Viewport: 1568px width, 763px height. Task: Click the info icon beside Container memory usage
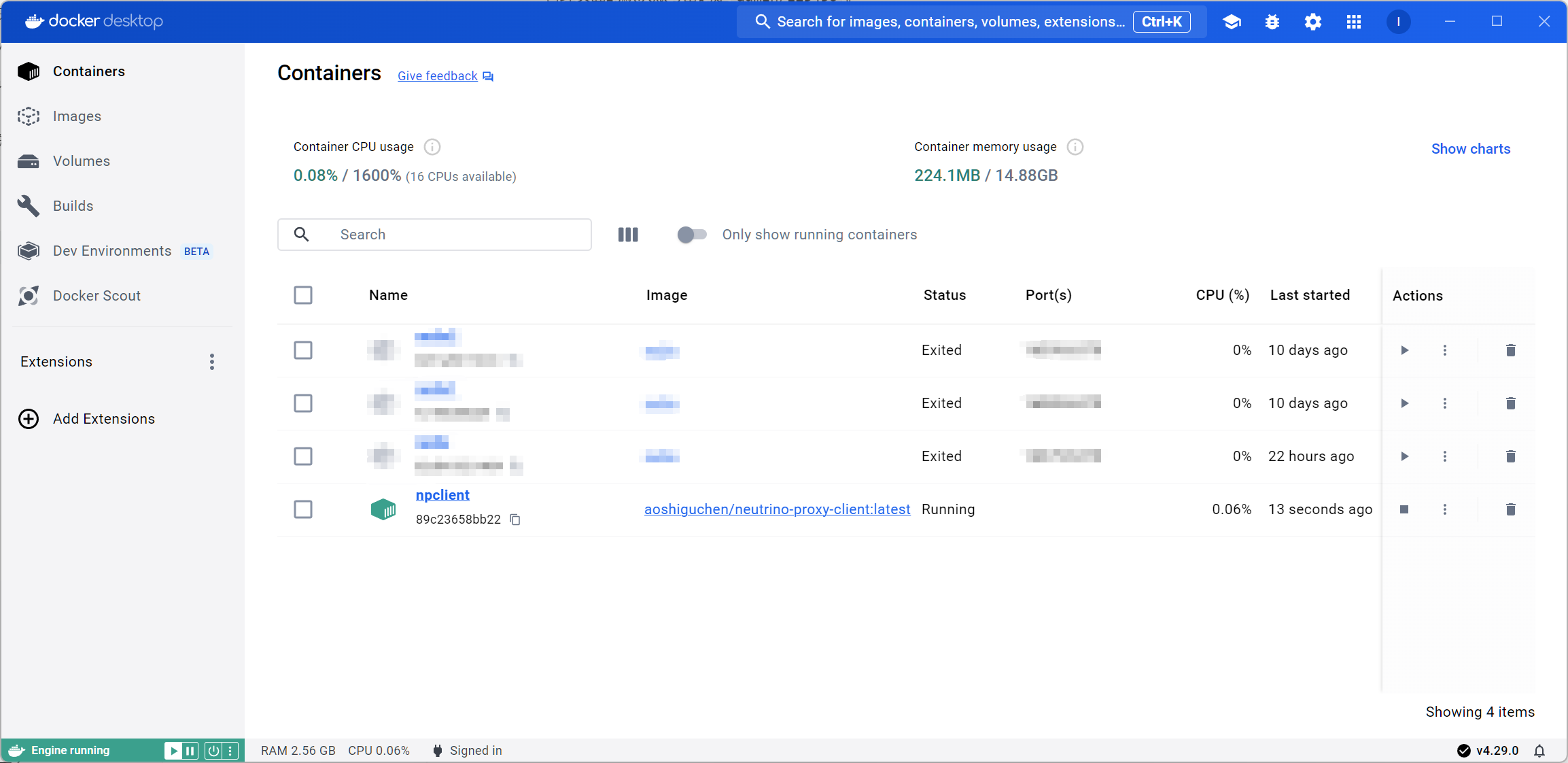[1075, 147]
